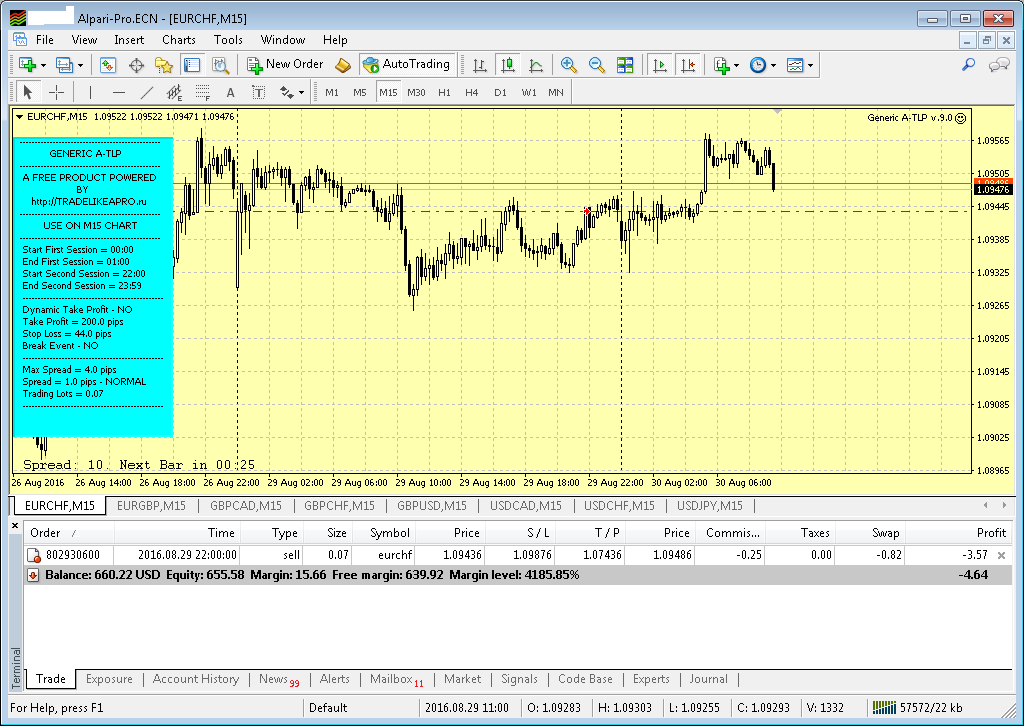
Task: Open the Account History terminal tab
Action: 195,679
